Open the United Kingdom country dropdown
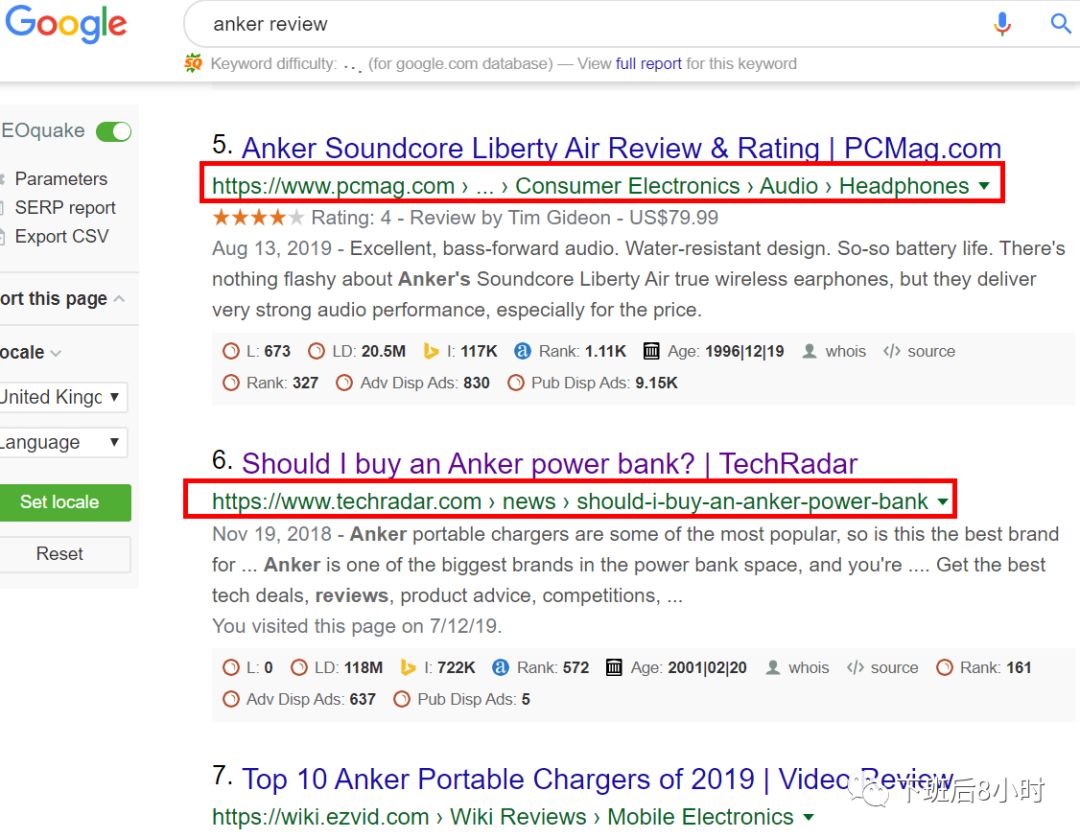Screen dimensions: 1080x838 [62, 397]
